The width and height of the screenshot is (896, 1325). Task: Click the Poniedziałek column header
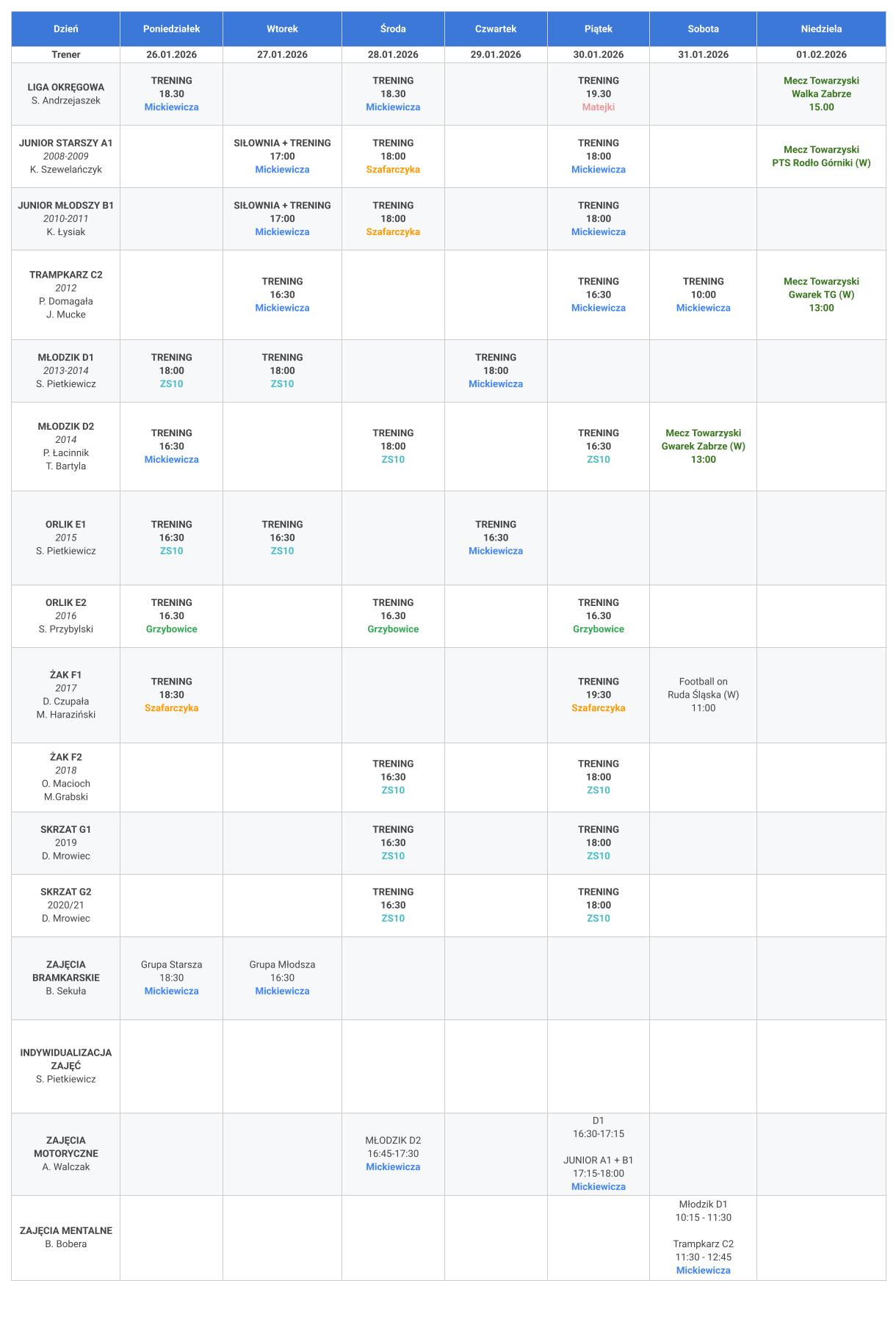pyautogui.click(x=171, y=29)
